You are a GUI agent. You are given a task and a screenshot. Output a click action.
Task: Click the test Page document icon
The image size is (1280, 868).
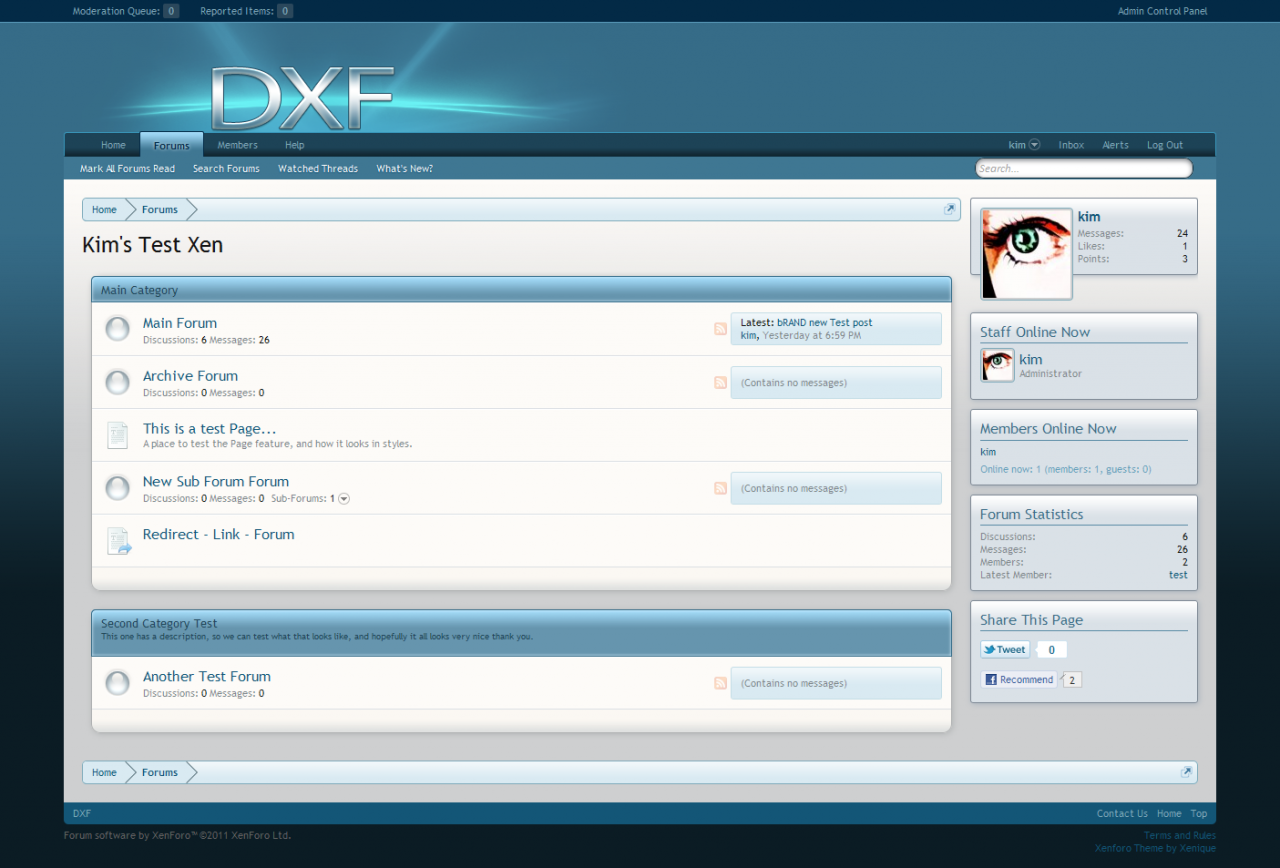coord(118,435)
